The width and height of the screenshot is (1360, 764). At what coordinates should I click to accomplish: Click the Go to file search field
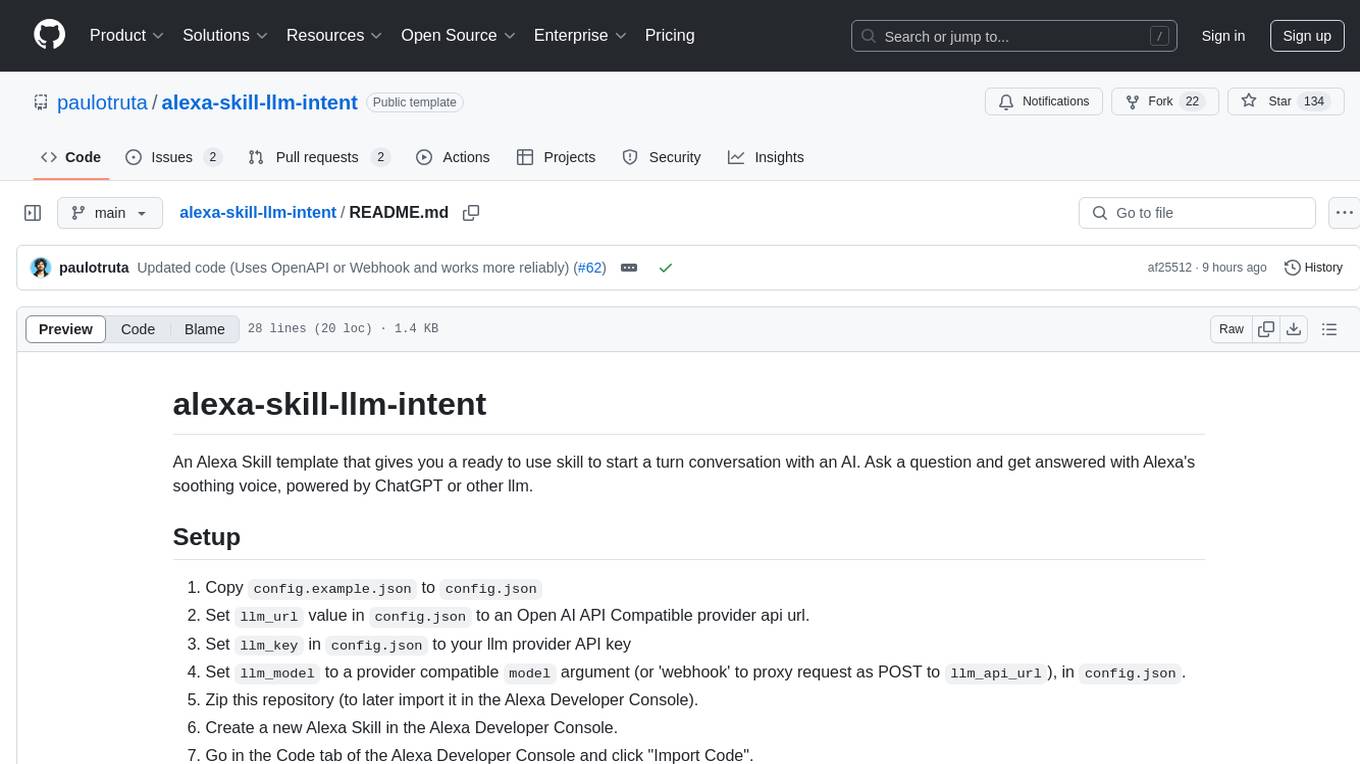(1197, 213)
